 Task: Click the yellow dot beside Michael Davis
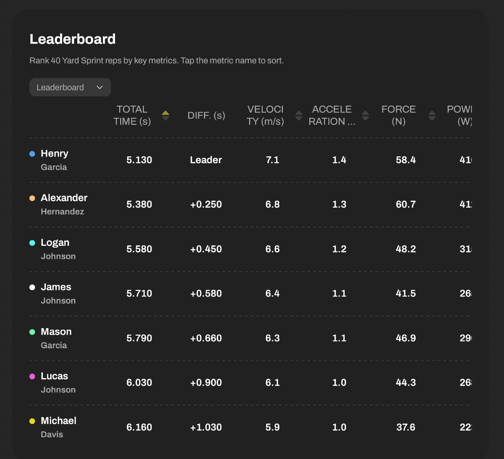tap(32, 421)
